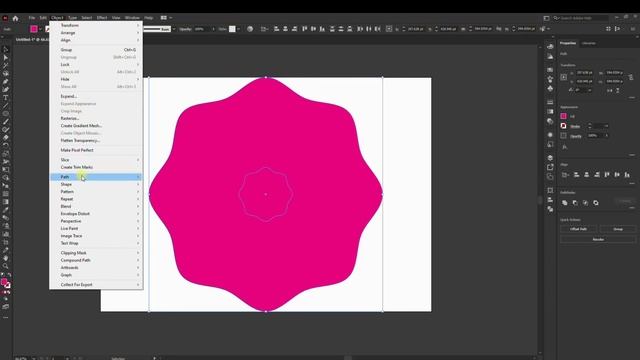Select the Selection tool arrow
Screen dimensions: 640x360
point(5,49)
